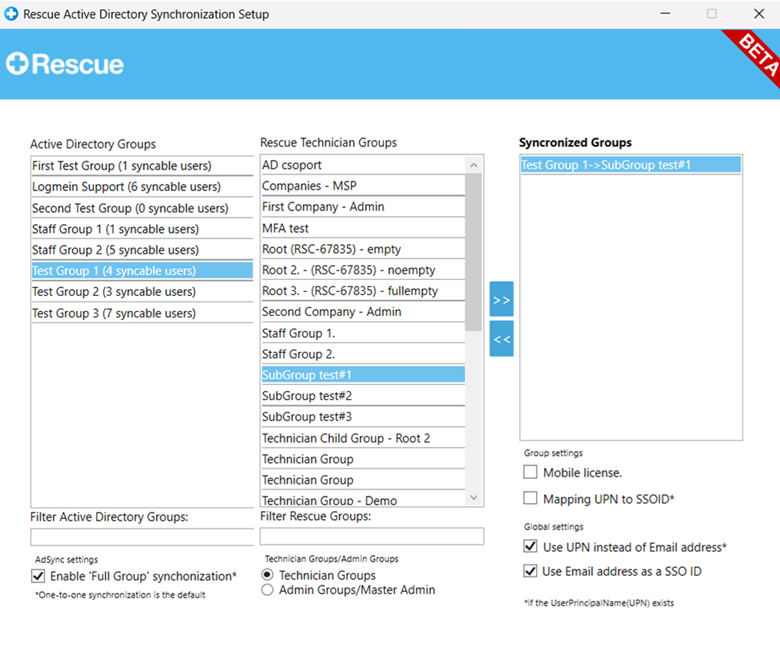Image resolution: width=780 pixels, height=651 pixels.
Task: Select Staff Group 2. in Rescue groups
Action: coord(363,354)
